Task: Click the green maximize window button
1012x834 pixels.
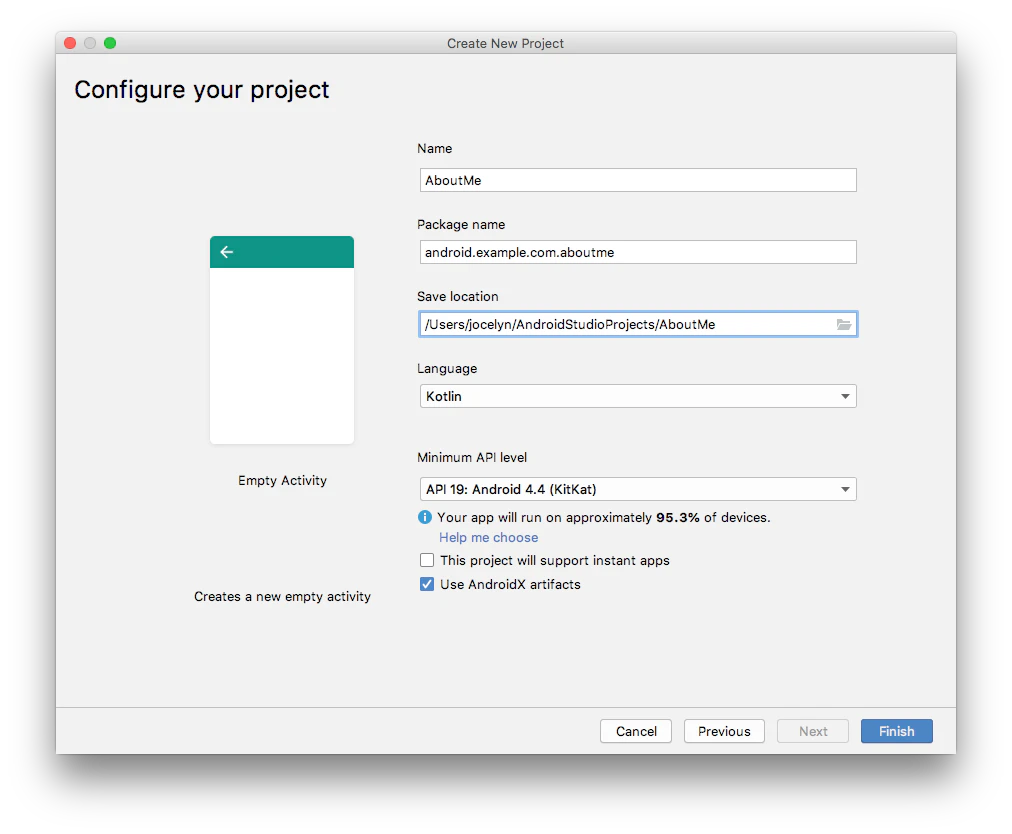Action: 110,43
